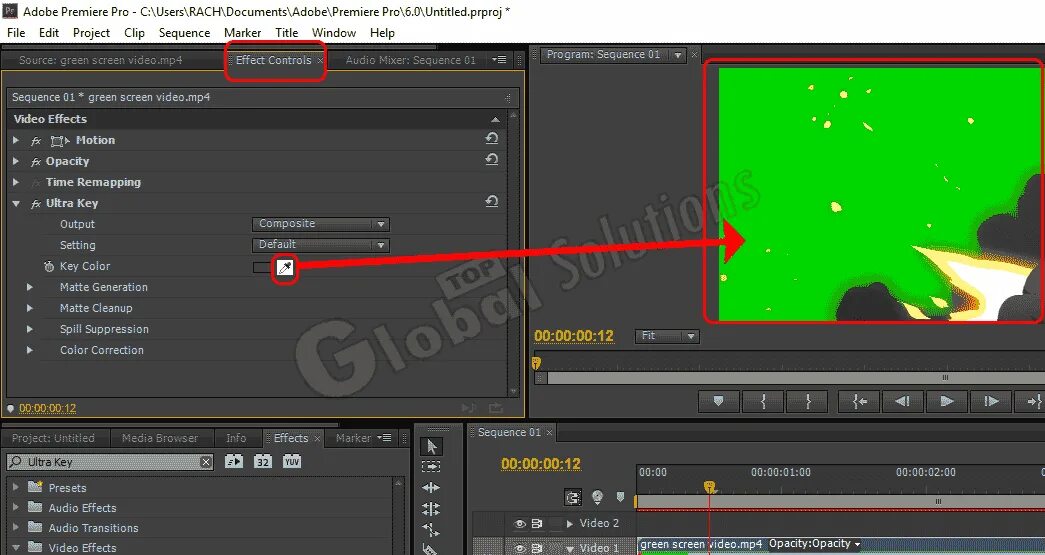Step back one frame
1045x555 pixels.
[902, 401]
